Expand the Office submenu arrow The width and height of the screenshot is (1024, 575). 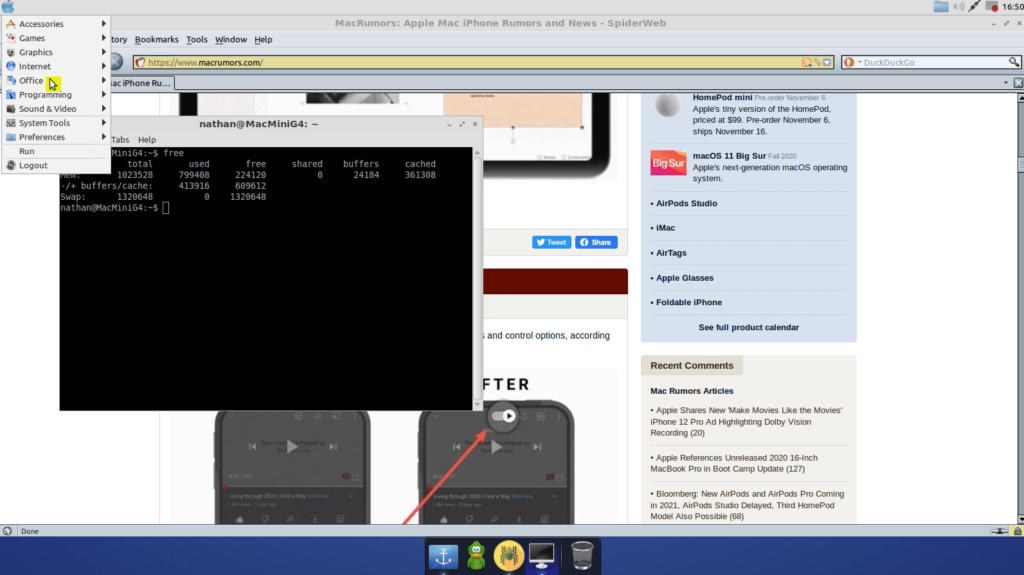coord(104,80)
